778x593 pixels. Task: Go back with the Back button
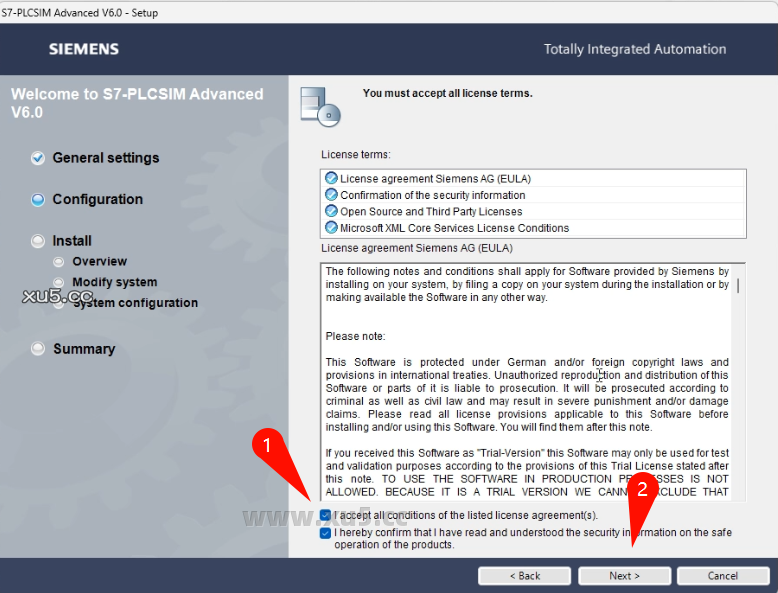tap(524, 576)
